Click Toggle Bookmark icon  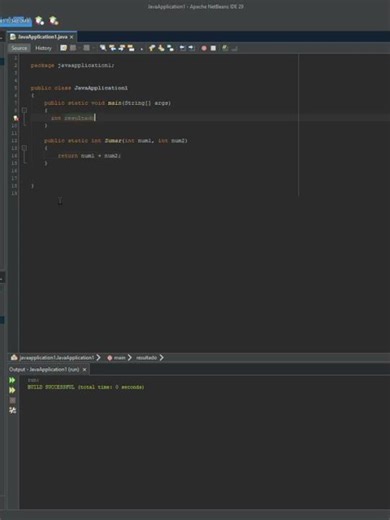pos(171,48)
